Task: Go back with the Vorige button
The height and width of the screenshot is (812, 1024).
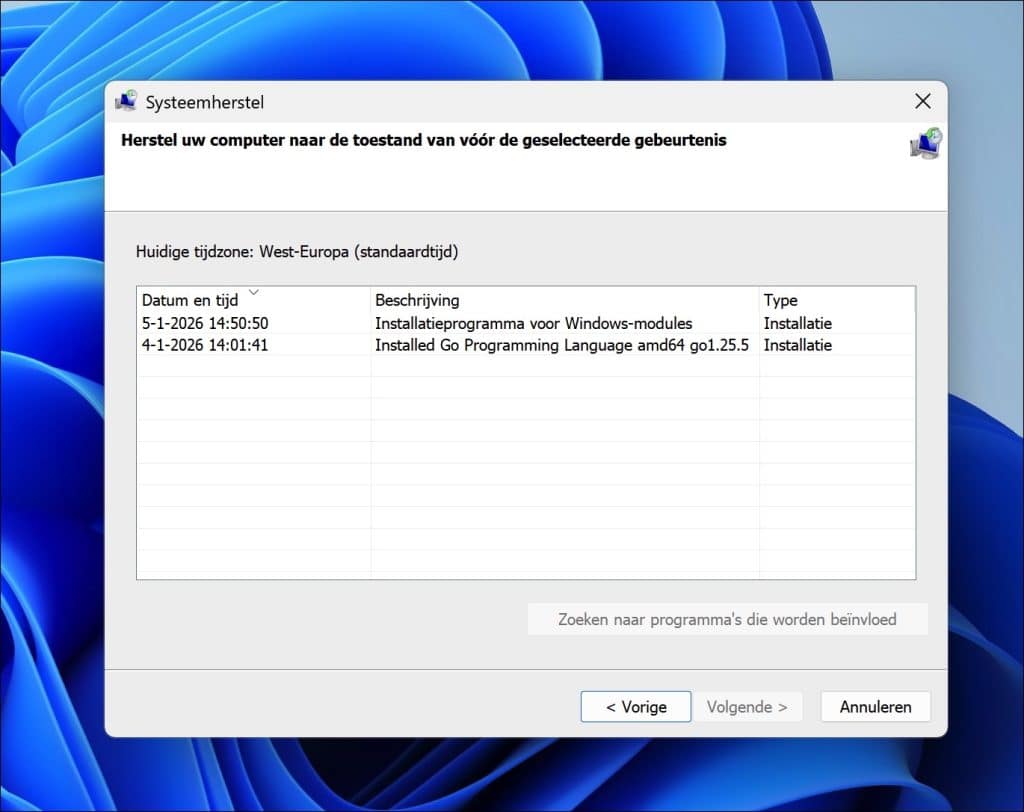Action: pos(636,707)
